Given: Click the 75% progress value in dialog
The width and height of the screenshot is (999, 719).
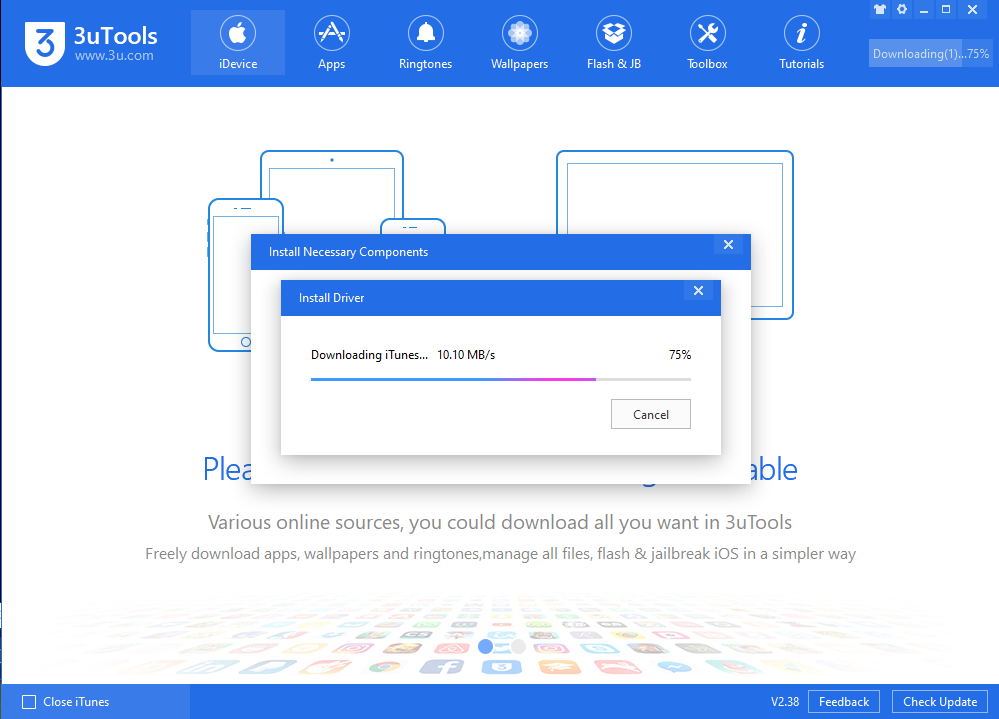Looking at the screenshot, I should coord(680,355).
